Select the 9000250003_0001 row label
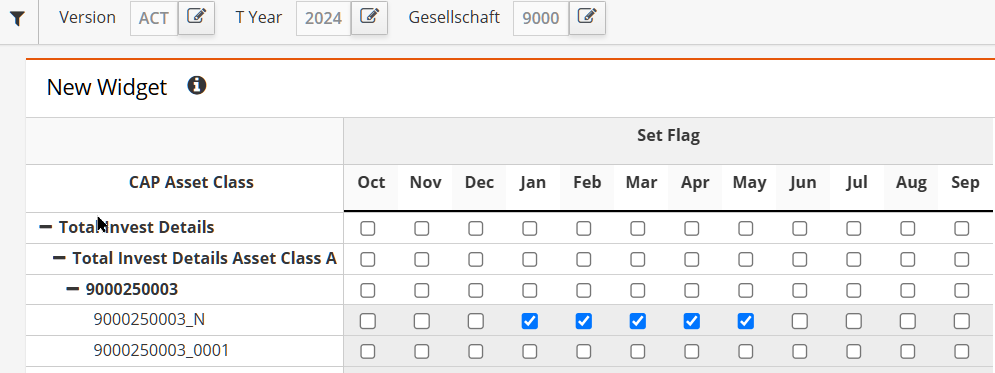Viewport: 995px width, 373px height. click(x=161, y=350)
